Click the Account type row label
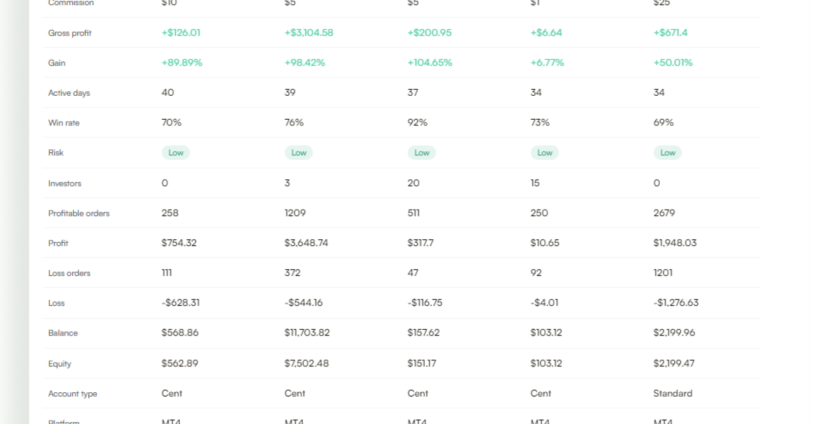 coord(73,393)
